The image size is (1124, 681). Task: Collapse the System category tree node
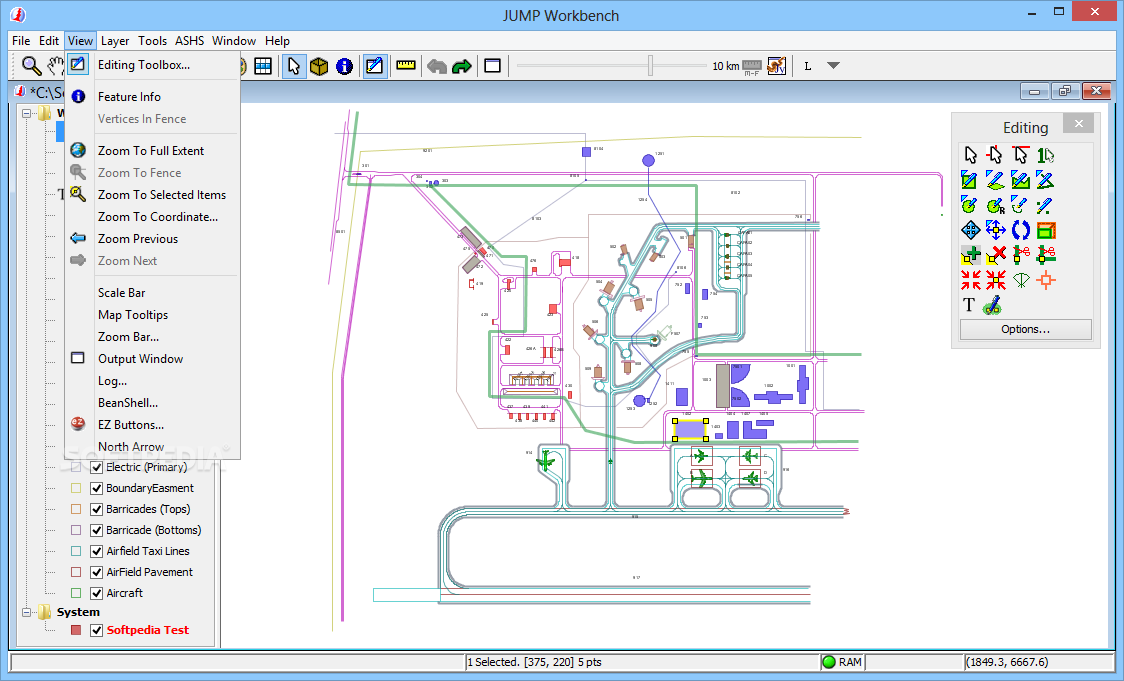(x=27, y=612)
